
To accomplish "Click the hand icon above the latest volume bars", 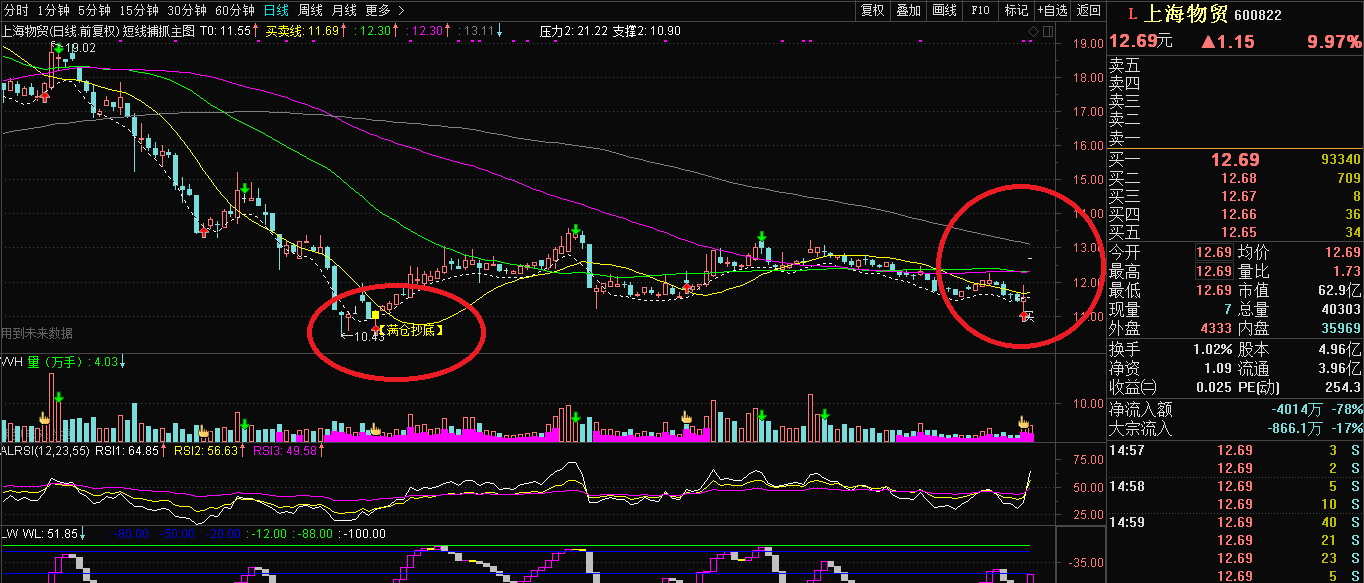I will click(1023, 423).
